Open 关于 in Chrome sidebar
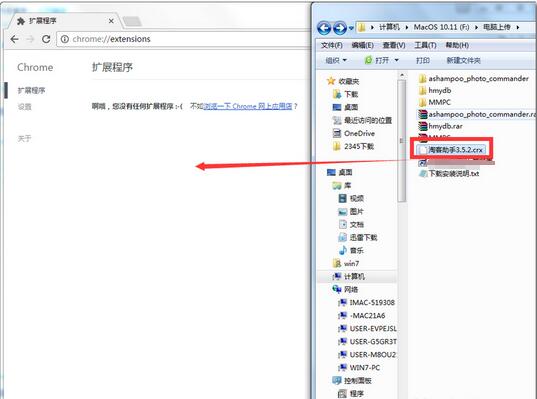Image resolution: width=537 pixels, height=399 pixels. click(24, 138)
